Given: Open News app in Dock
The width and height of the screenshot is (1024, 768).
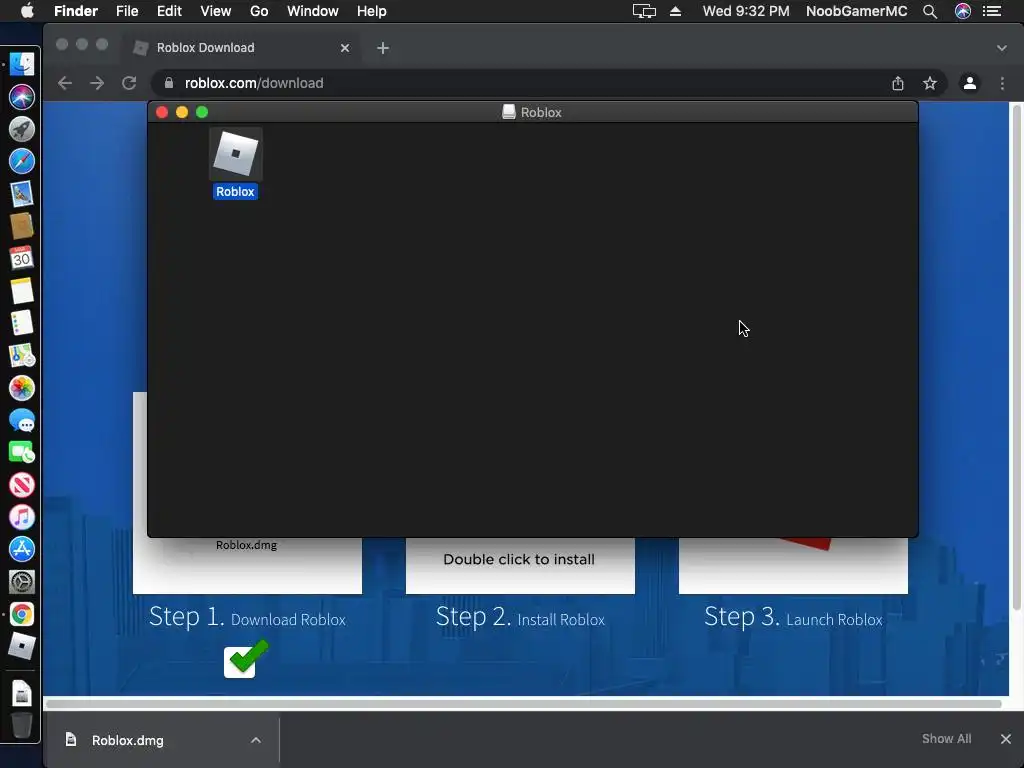Looking at the screenshot, I should pos(22,485).
